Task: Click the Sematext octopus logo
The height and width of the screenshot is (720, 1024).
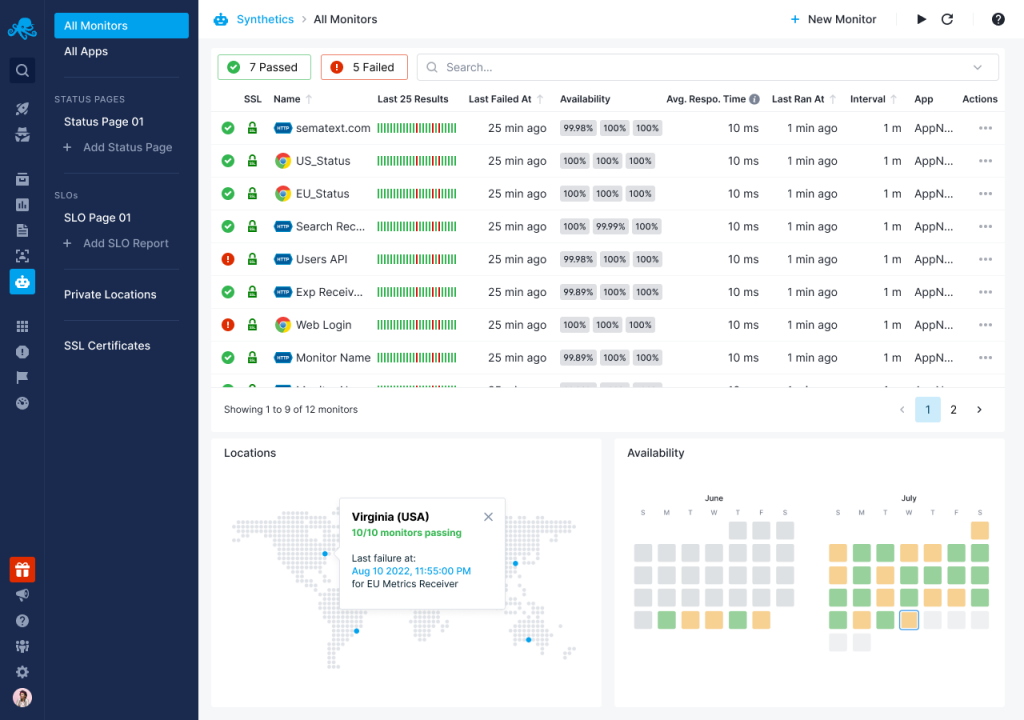Action: [x=22, y=28]
